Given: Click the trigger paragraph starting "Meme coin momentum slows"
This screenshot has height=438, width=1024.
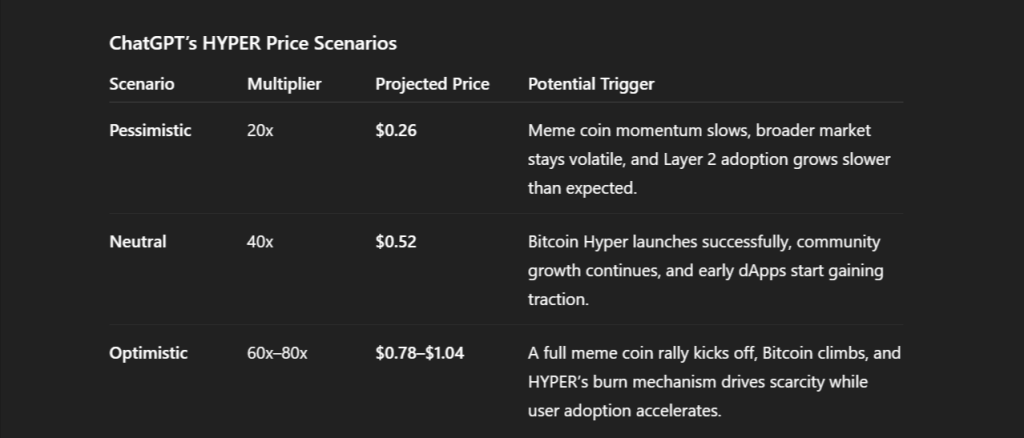Looking at the screenshot, I should tap(709, 159).
